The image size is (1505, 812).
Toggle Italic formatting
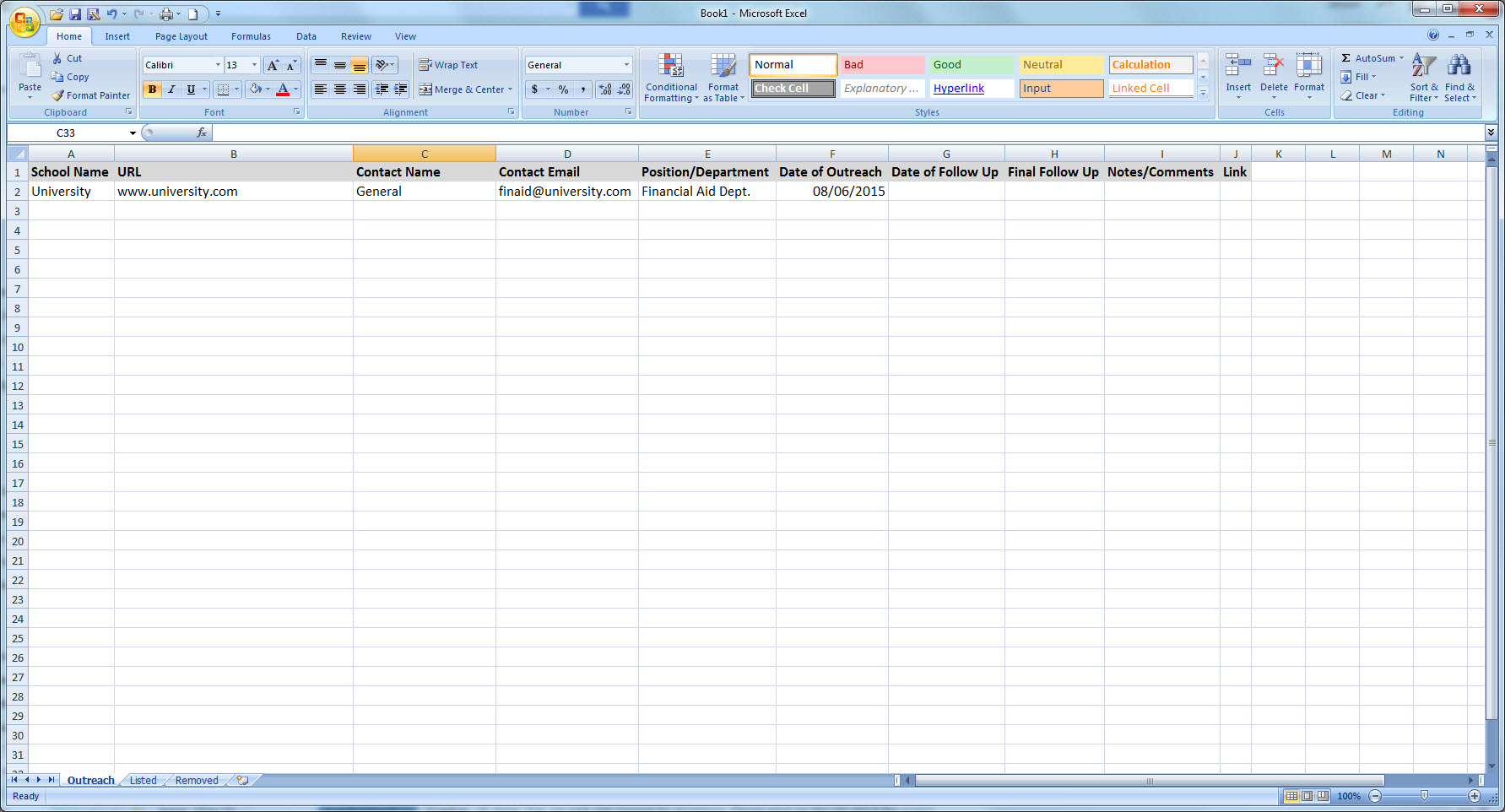coord(172,89)
